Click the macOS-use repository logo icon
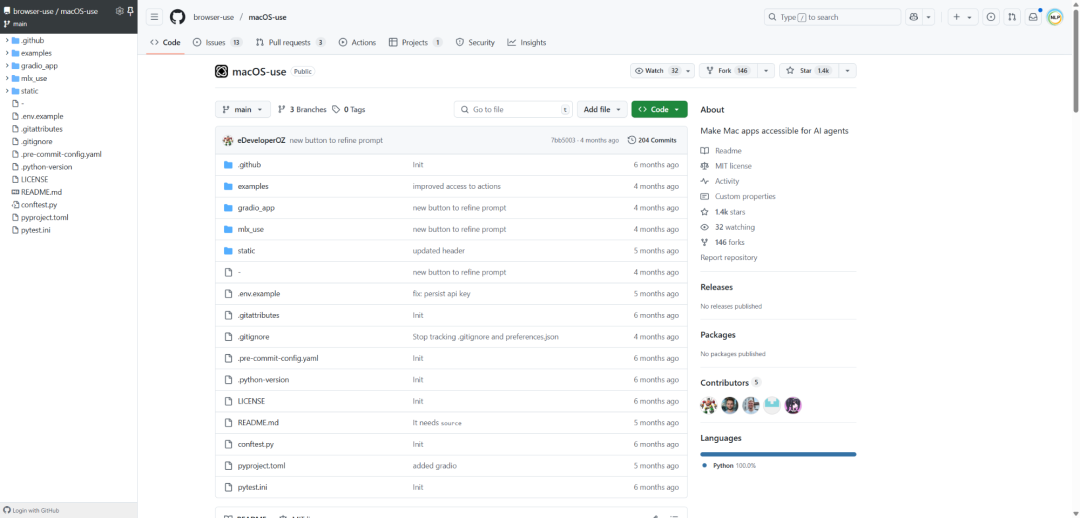1080x518 pixels. click(x=222, y=71)
